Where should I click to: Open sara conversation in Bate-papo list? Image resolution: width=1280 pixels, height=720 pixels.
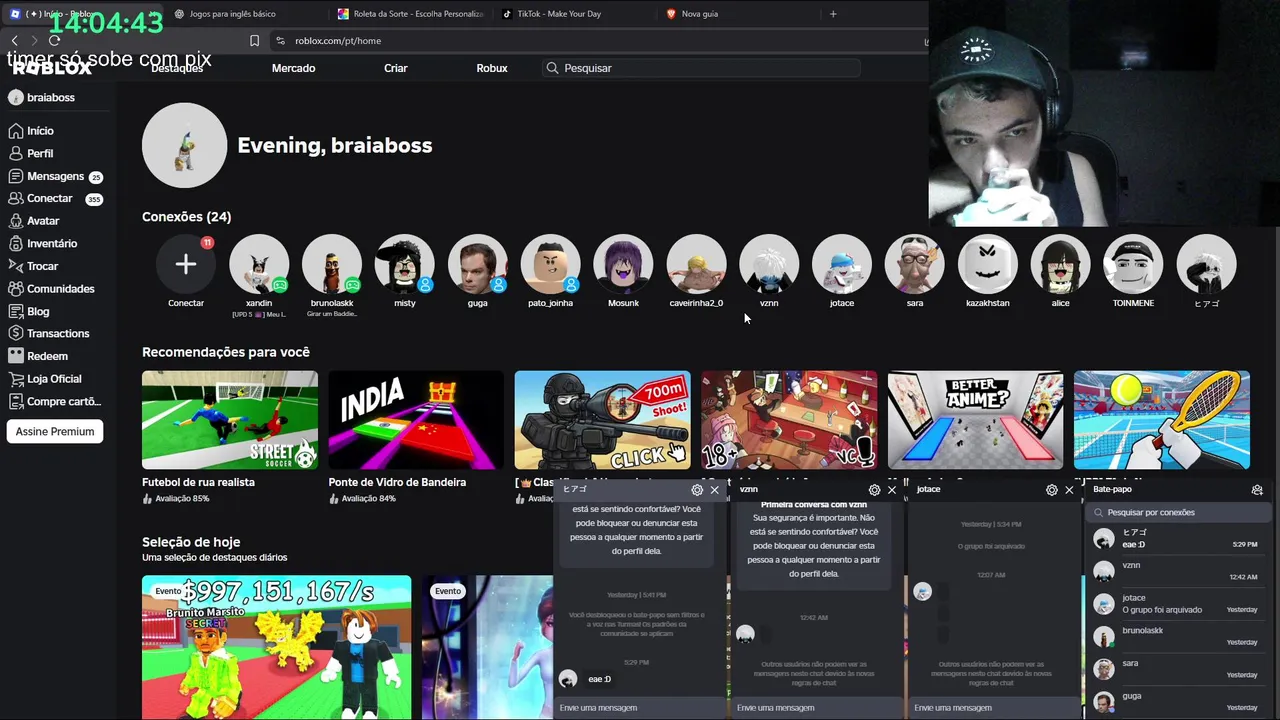tap(1177, 669)
